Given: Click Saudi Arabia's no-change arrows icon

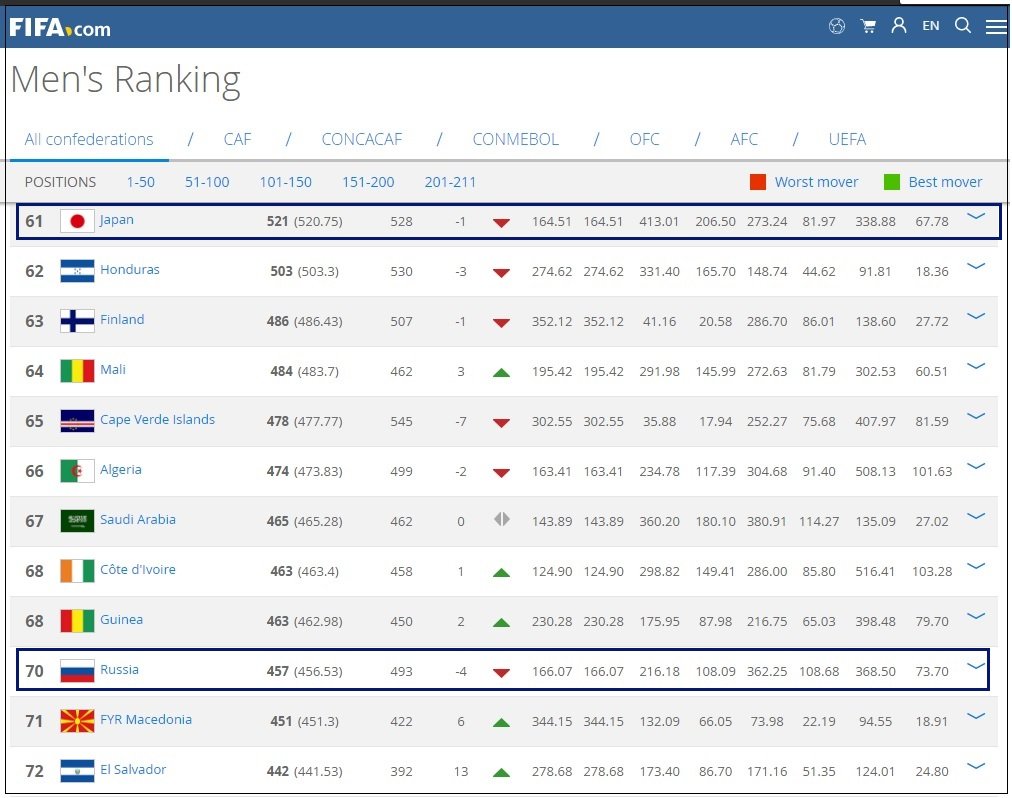Looking at the screenshot, I should click(x=501, y=519).
